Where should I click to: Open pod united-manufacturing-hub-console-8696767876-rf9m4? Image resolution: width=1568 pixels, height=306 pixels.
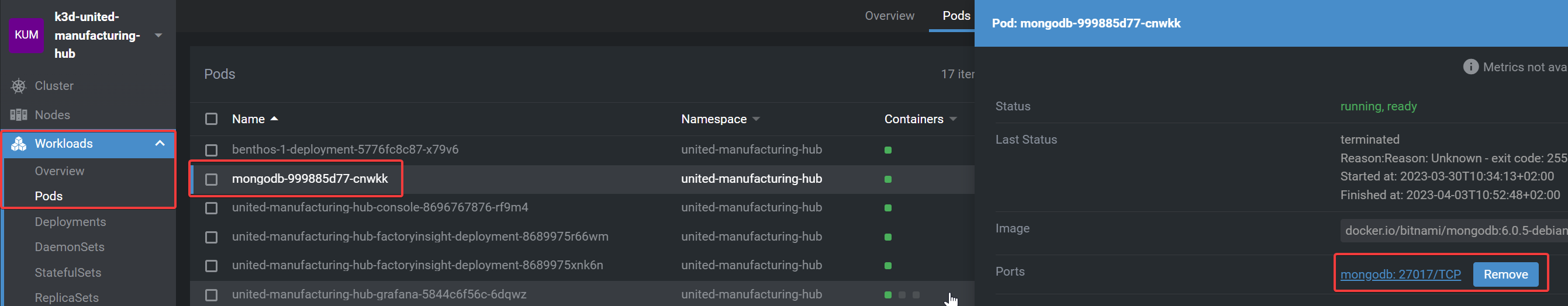pyautogui.click(x=380, y=207)
